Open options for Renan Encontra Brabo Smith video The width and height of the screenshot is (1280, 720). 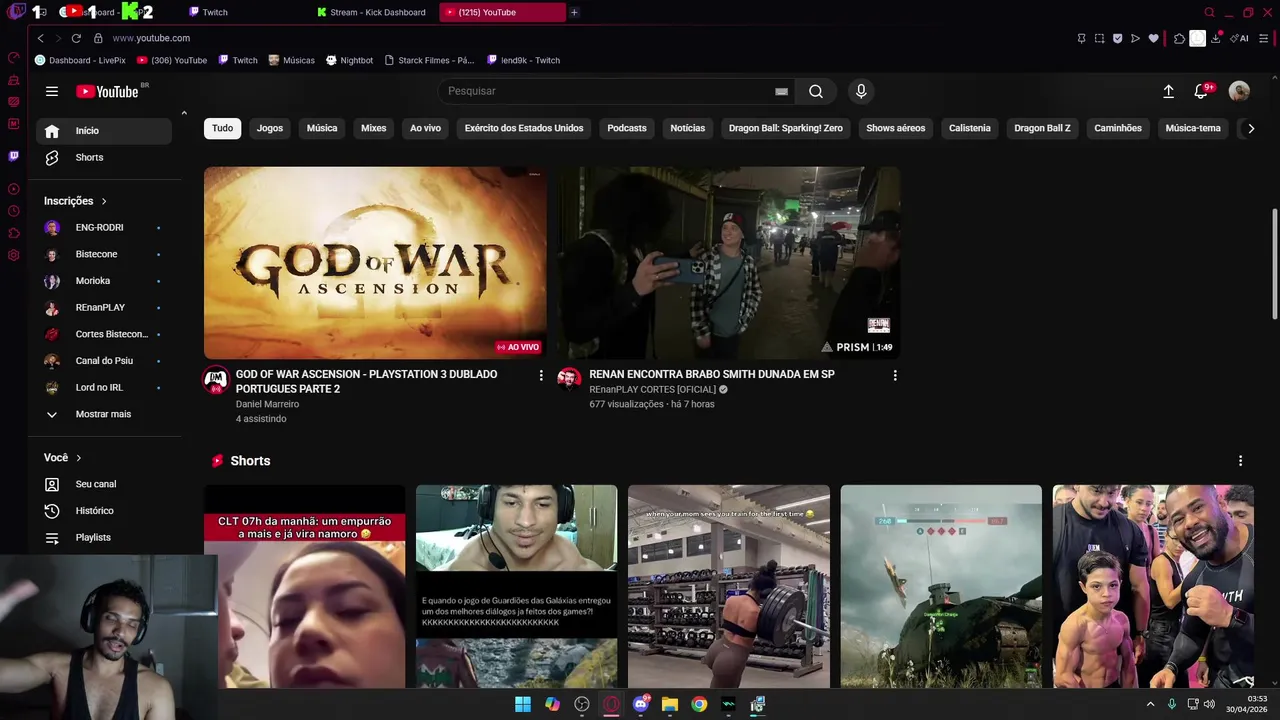895,375
